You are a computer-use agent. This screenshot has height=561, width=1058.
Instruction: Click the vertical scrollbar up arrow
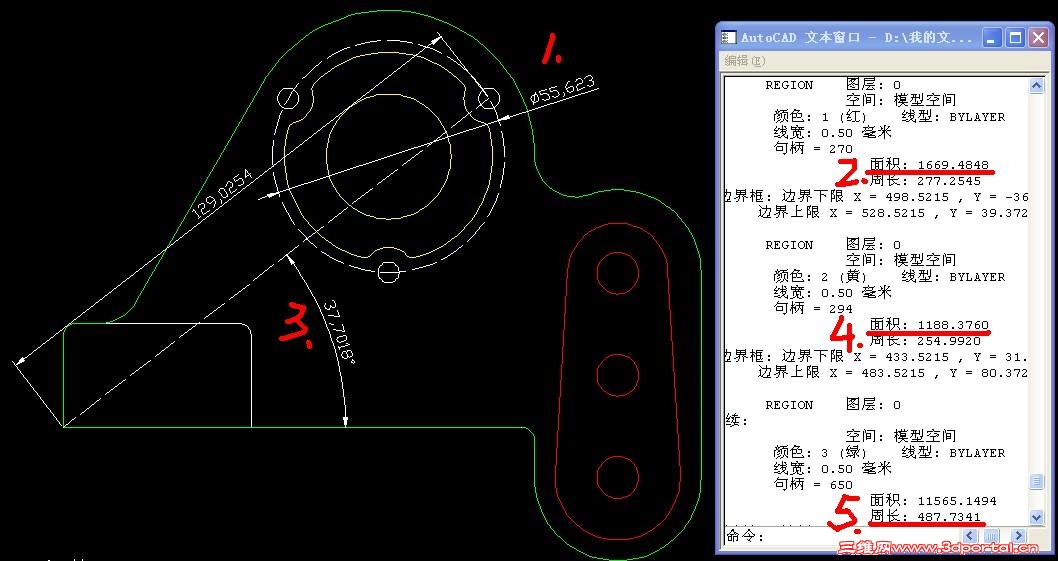[x=1036, y=85]
